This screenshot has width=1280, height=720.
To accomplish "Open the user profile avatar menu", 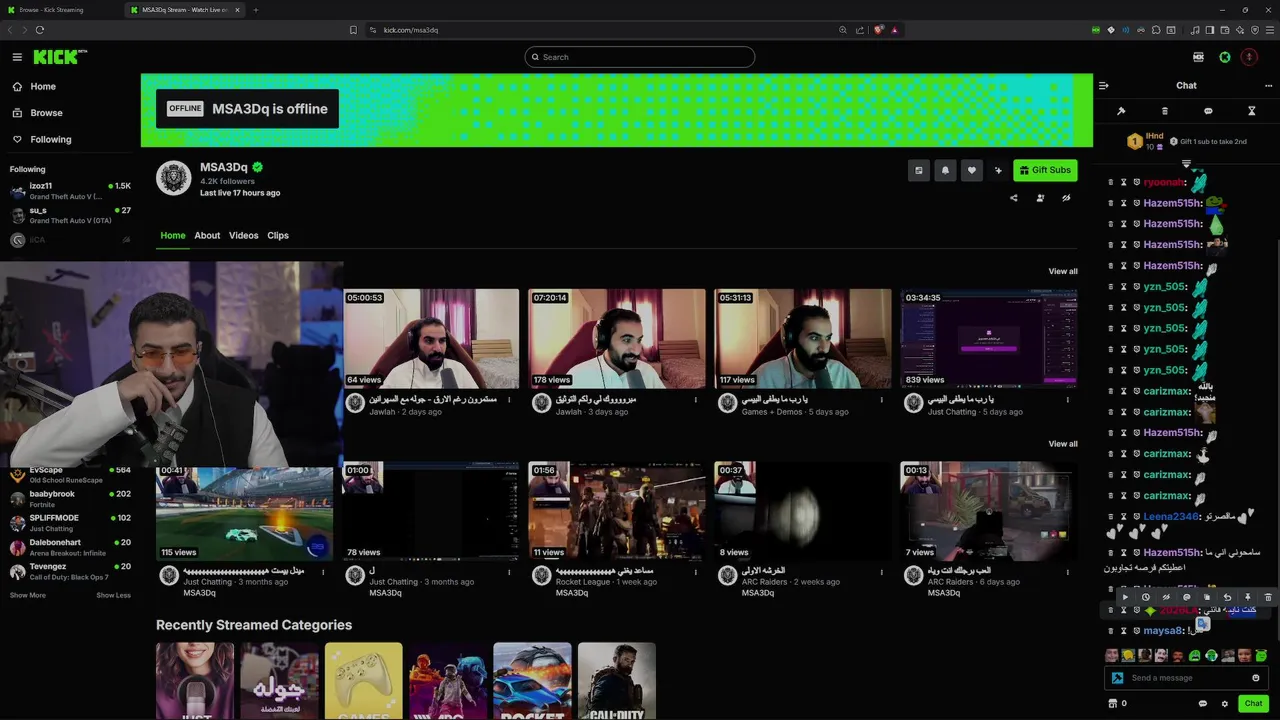I will point(1249,57).
